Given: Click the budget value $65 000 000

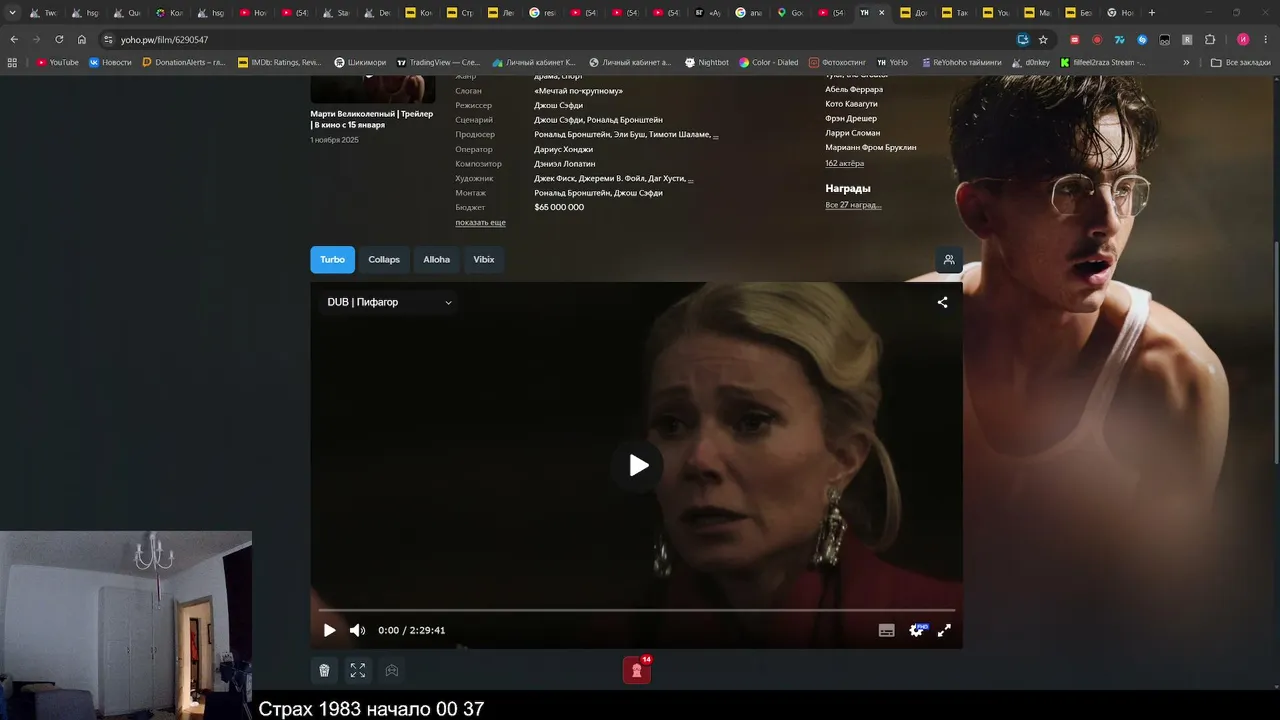Looking at the screenshot, I should point(559,208).
